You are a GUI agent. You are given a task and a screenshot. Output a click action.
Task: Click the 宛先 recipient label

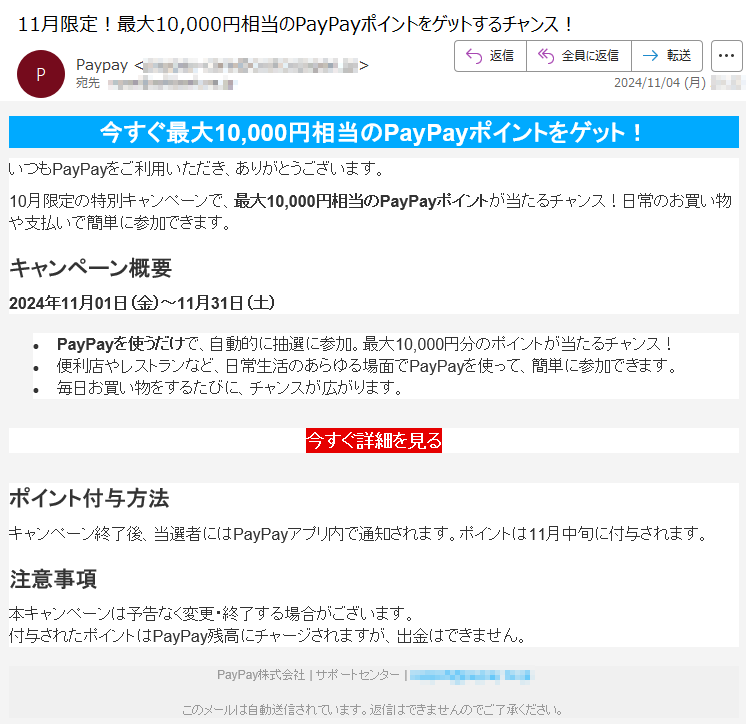click(88, 83)
